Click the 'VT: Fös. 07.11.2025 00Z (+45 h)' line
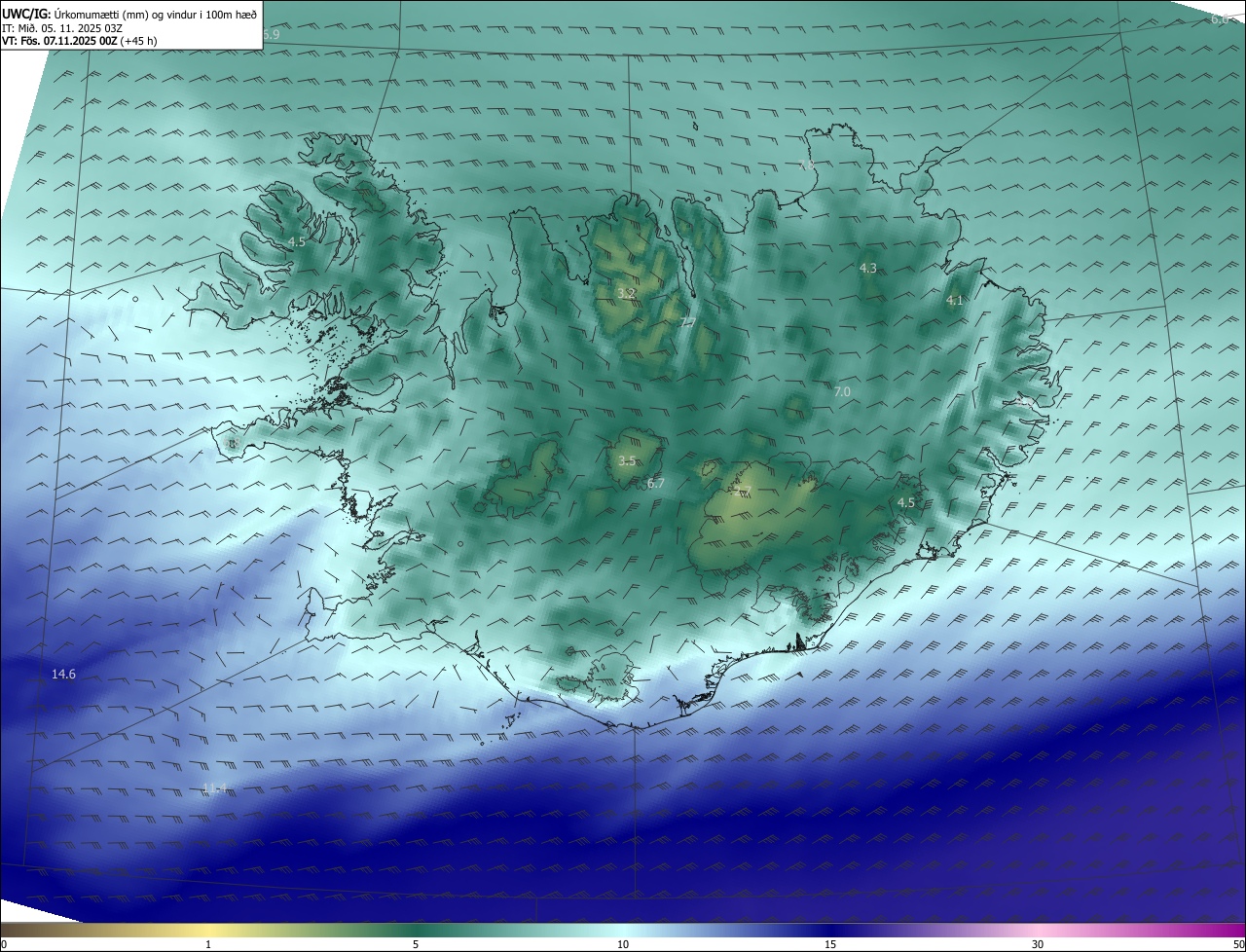The width and height of the screenshot is (1246, 952). (79, 41)
